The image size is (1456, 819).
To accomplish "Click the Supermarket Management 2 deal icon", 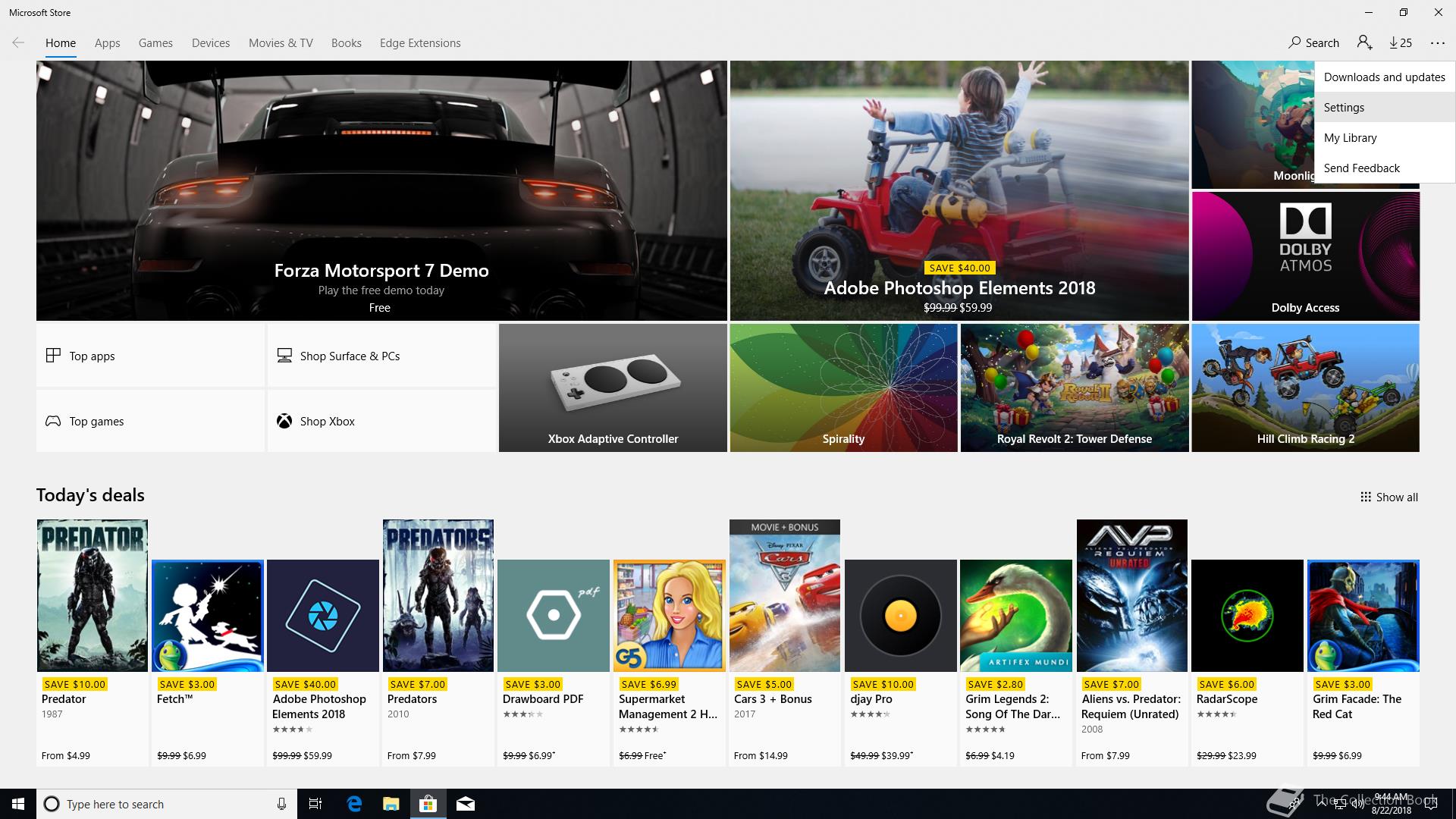I will (670, 616).
